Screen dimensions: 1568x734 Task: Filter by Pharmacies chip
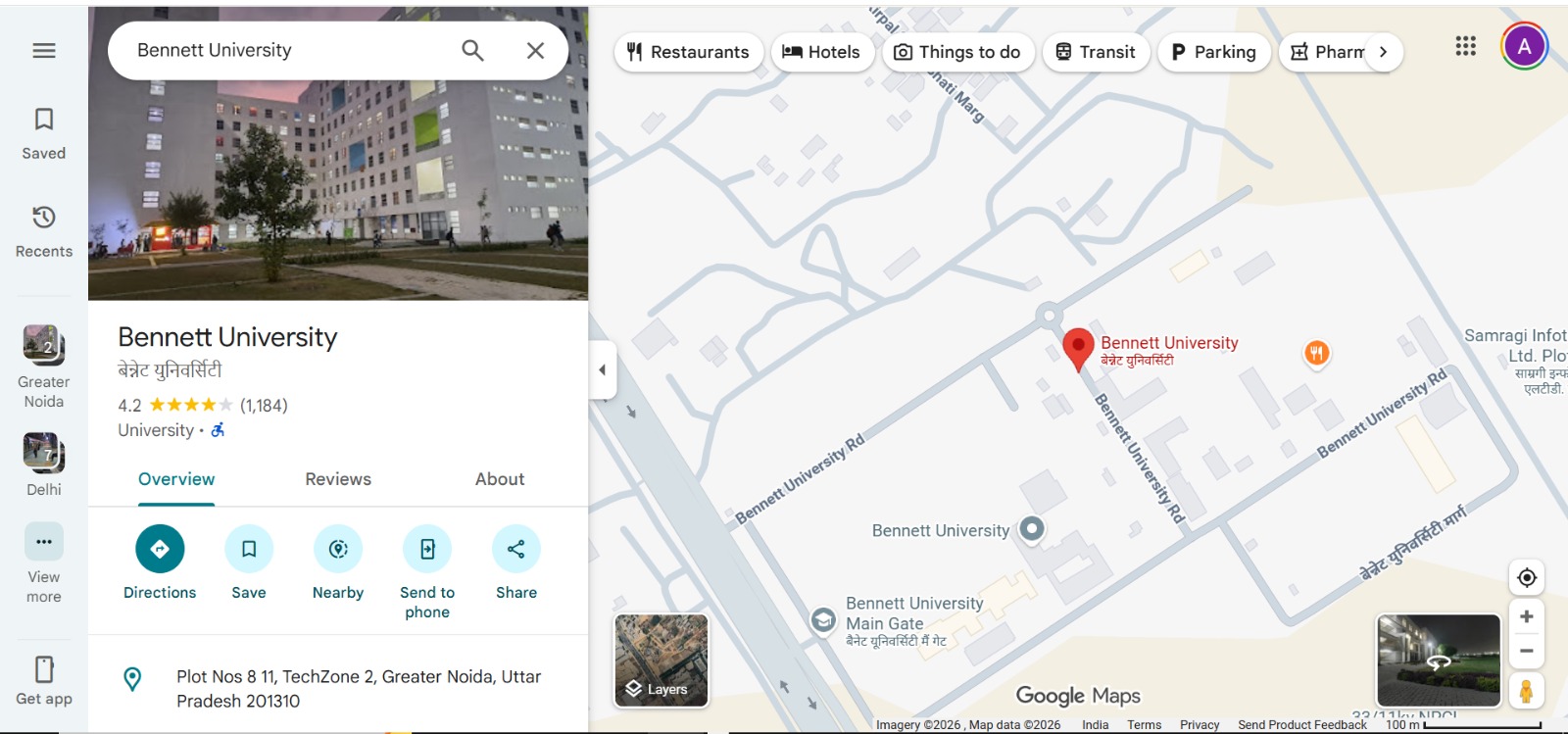coord(1325,52)
